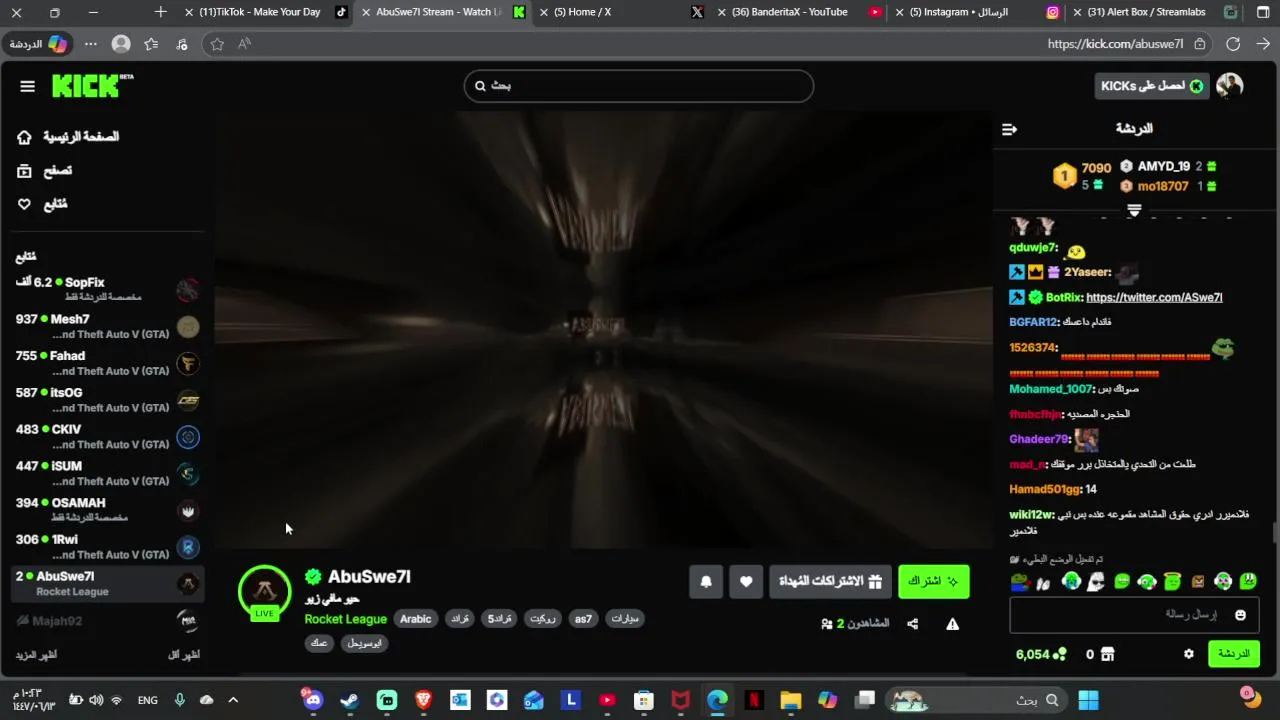This screenshot has width=1280, height=720.
Task: Open OSAMAH channel in sidebar
Action: point(107,510)
